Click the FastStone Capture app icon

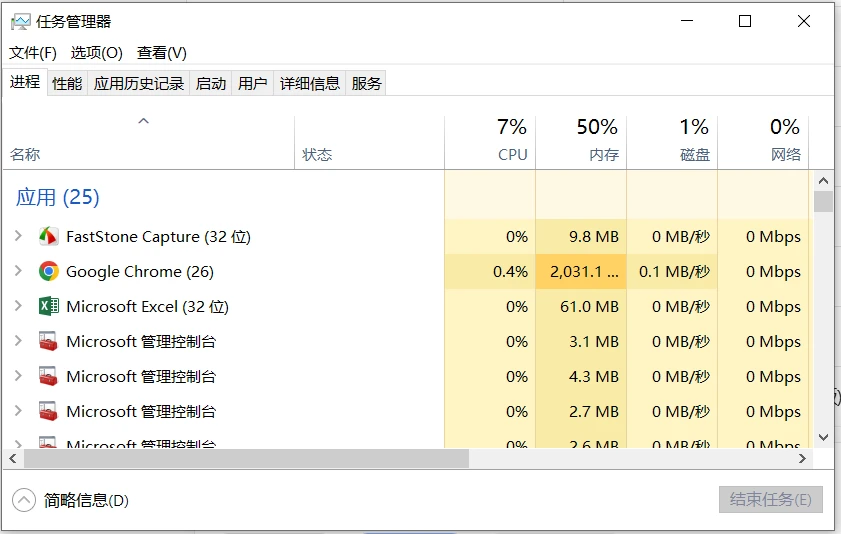coord(48,236)
